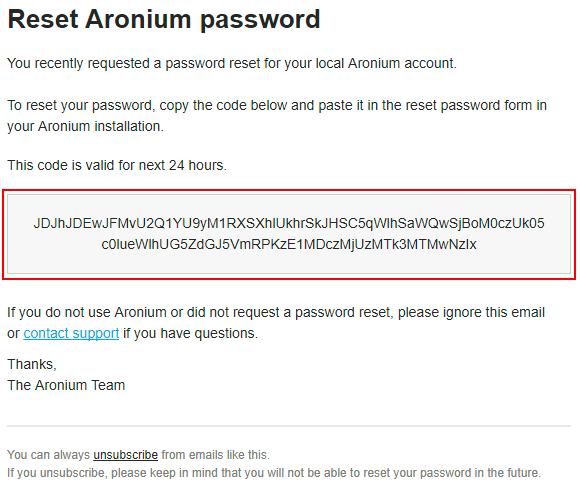Image resolution: width=580 pixels, height=491 pixels.
Task: Click the first line of the reset code
Action: coord(289,223)
